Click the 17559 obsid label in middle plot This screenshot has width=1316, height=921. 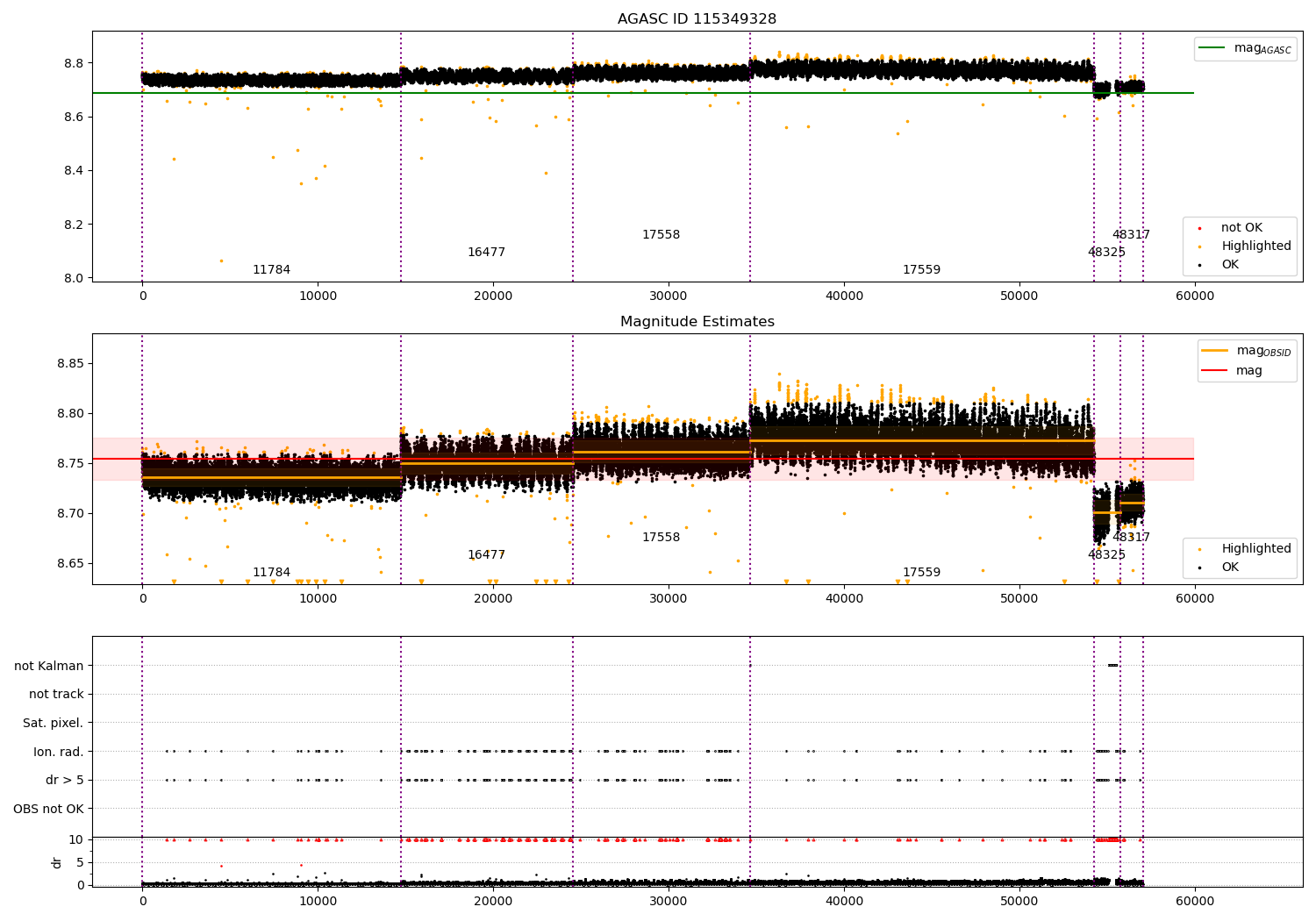tap(921, 573)
